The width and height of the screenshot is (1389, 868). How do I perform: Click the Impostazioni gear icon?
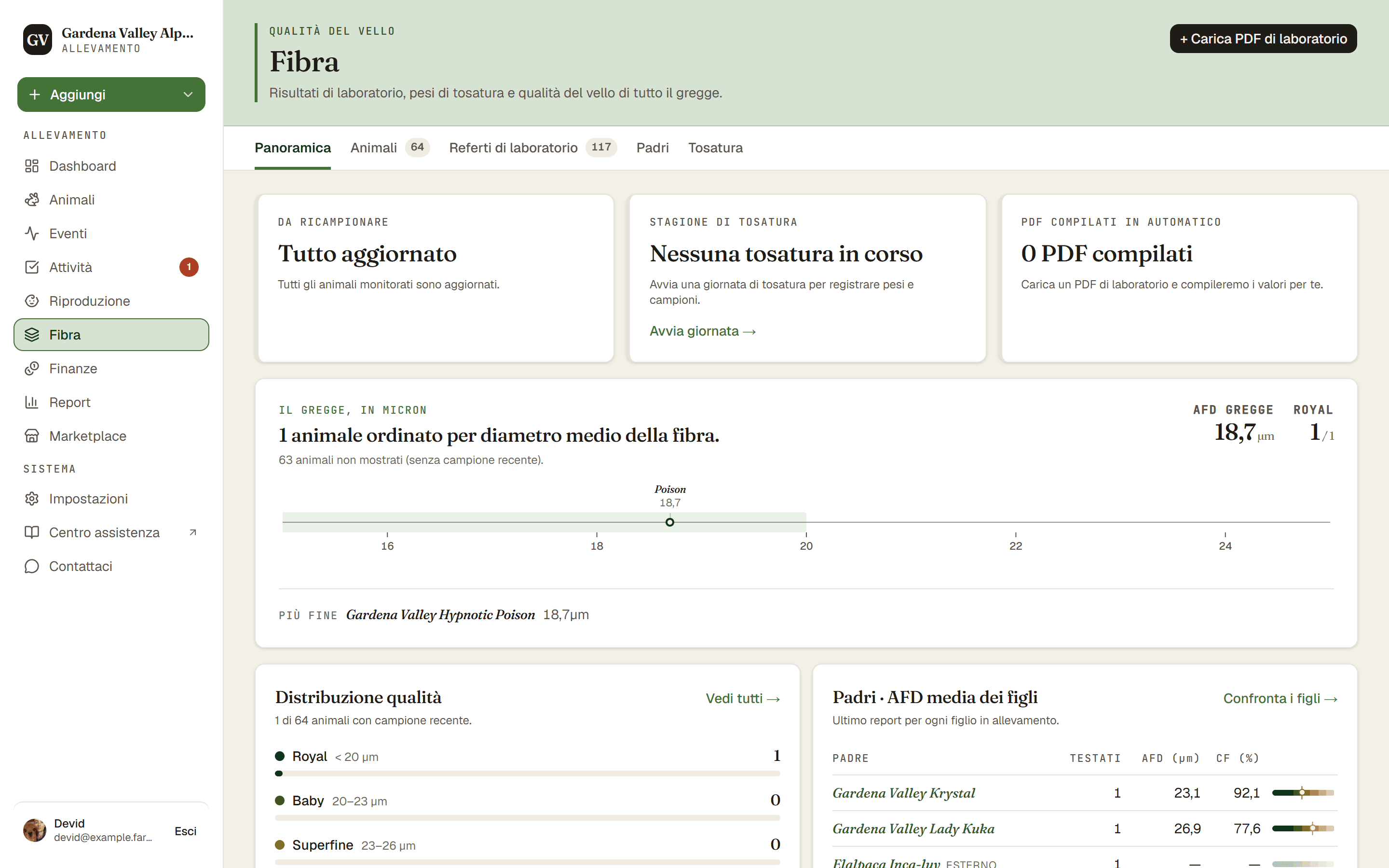pos(31,499)
